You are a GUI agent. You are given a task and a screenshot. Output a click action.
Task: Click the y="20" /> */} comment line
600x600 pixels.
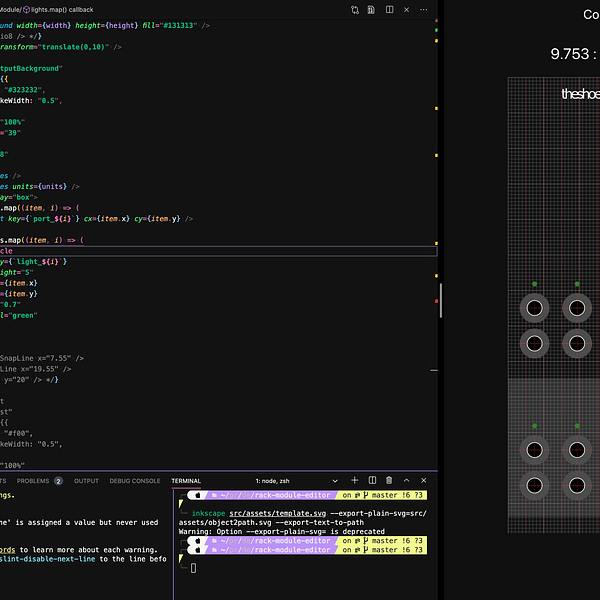coord(29,380)
